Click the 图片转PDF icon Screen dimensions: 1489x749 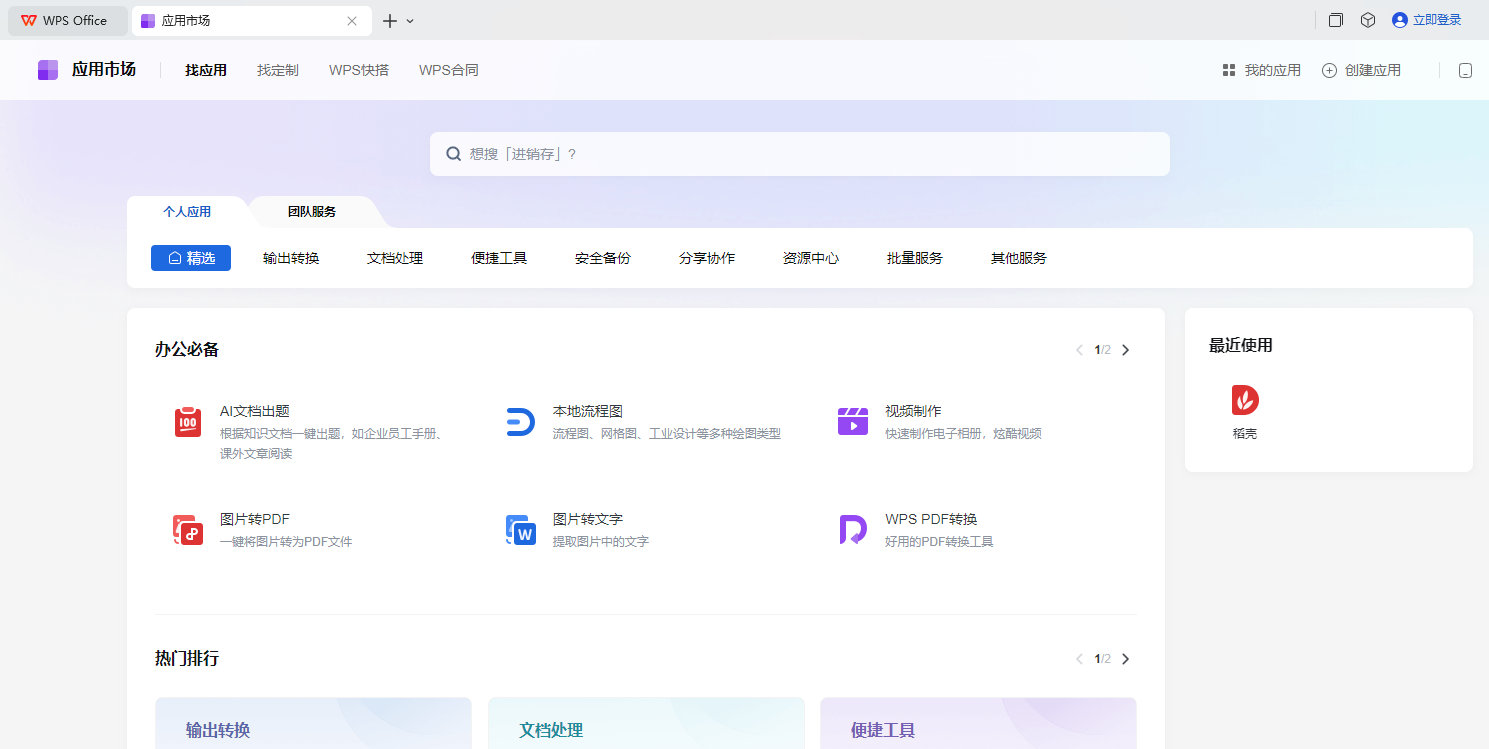188,530
